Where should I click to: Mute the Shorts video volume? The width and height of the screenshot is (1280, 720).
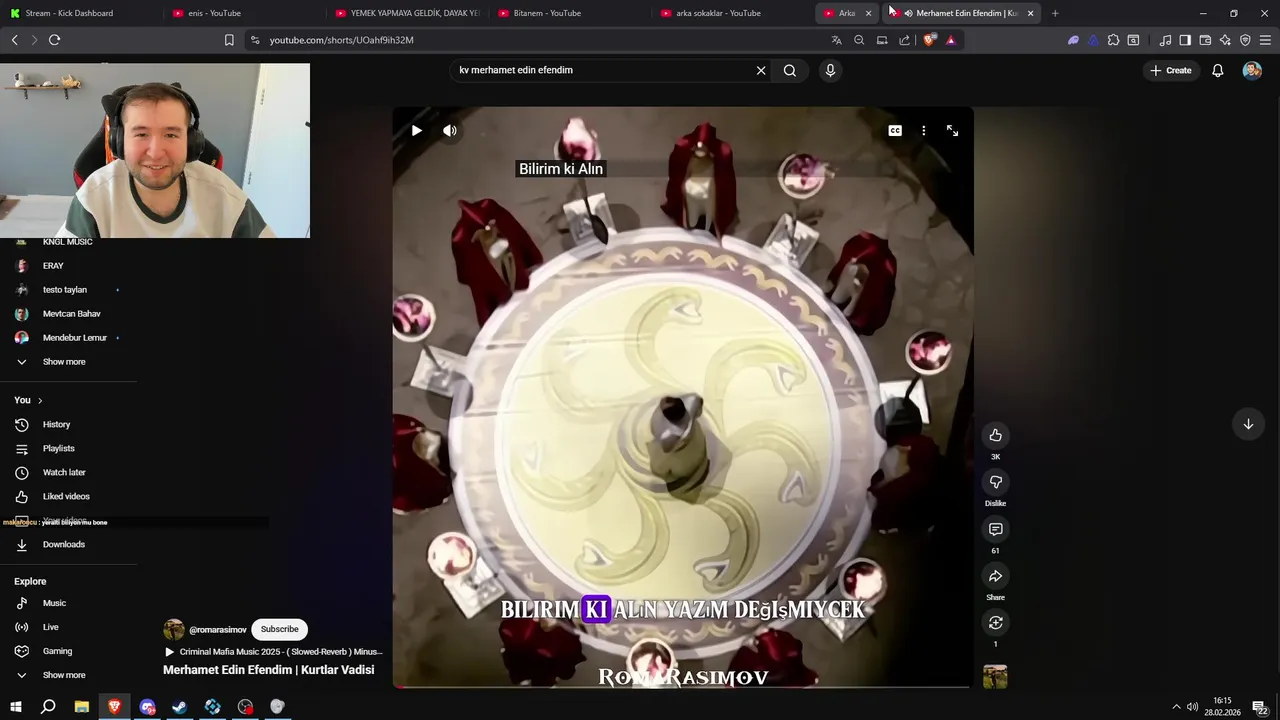point(450,131)
